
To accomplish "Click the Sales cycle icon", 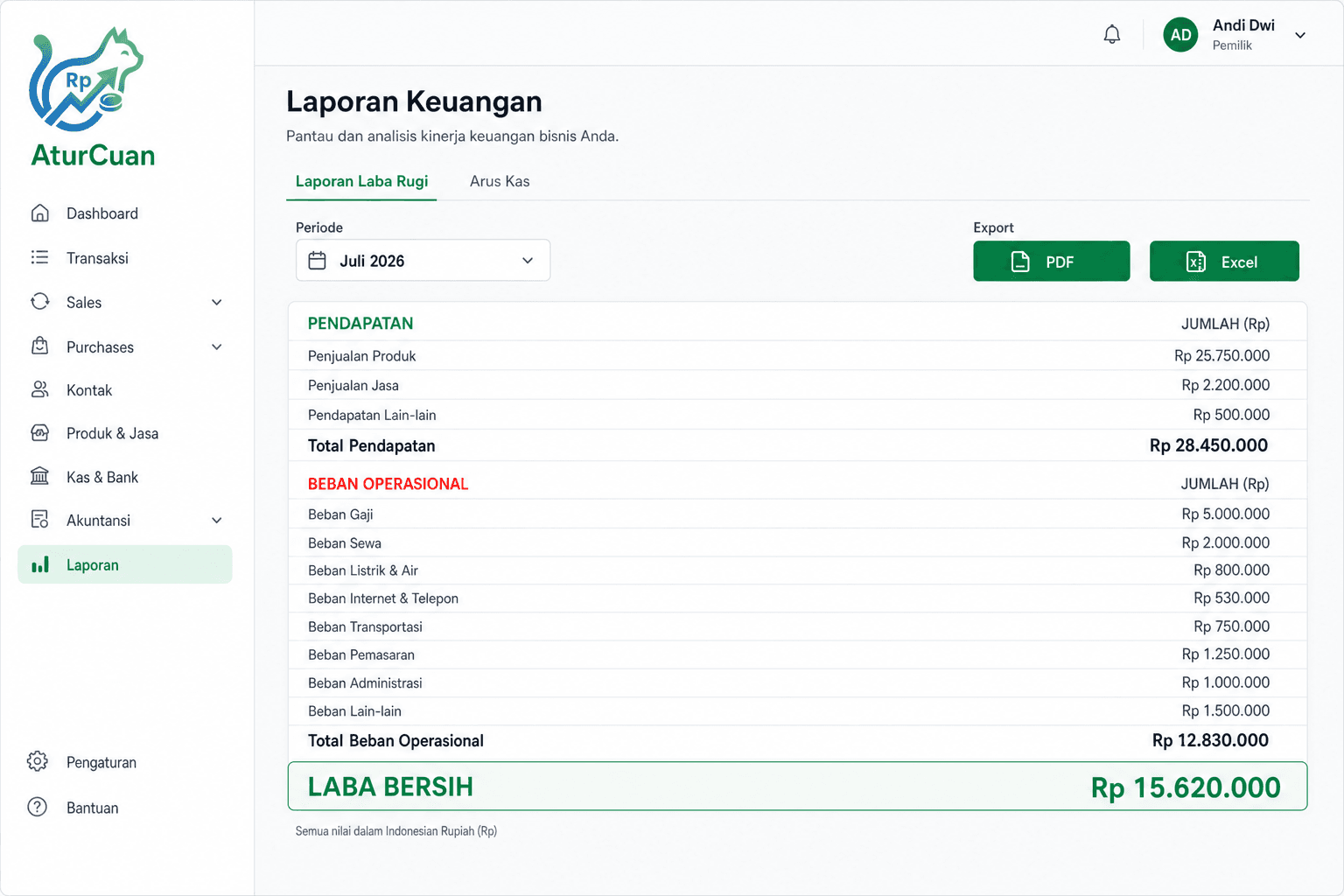I will coord(39,302).
